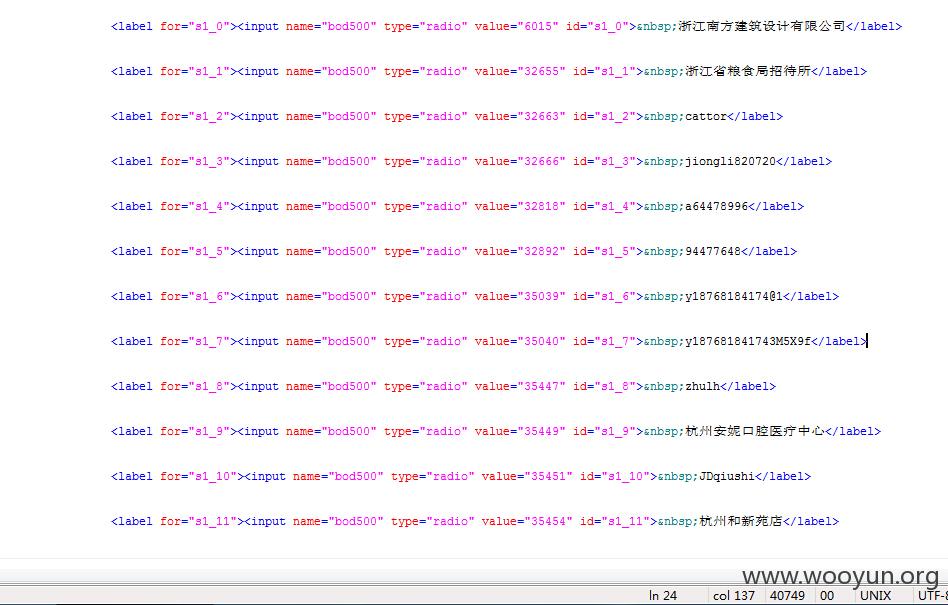Click the label text 杭州和新苑店
The height and width of the screenshot is (605, 948).
click(x=741, y=521)
